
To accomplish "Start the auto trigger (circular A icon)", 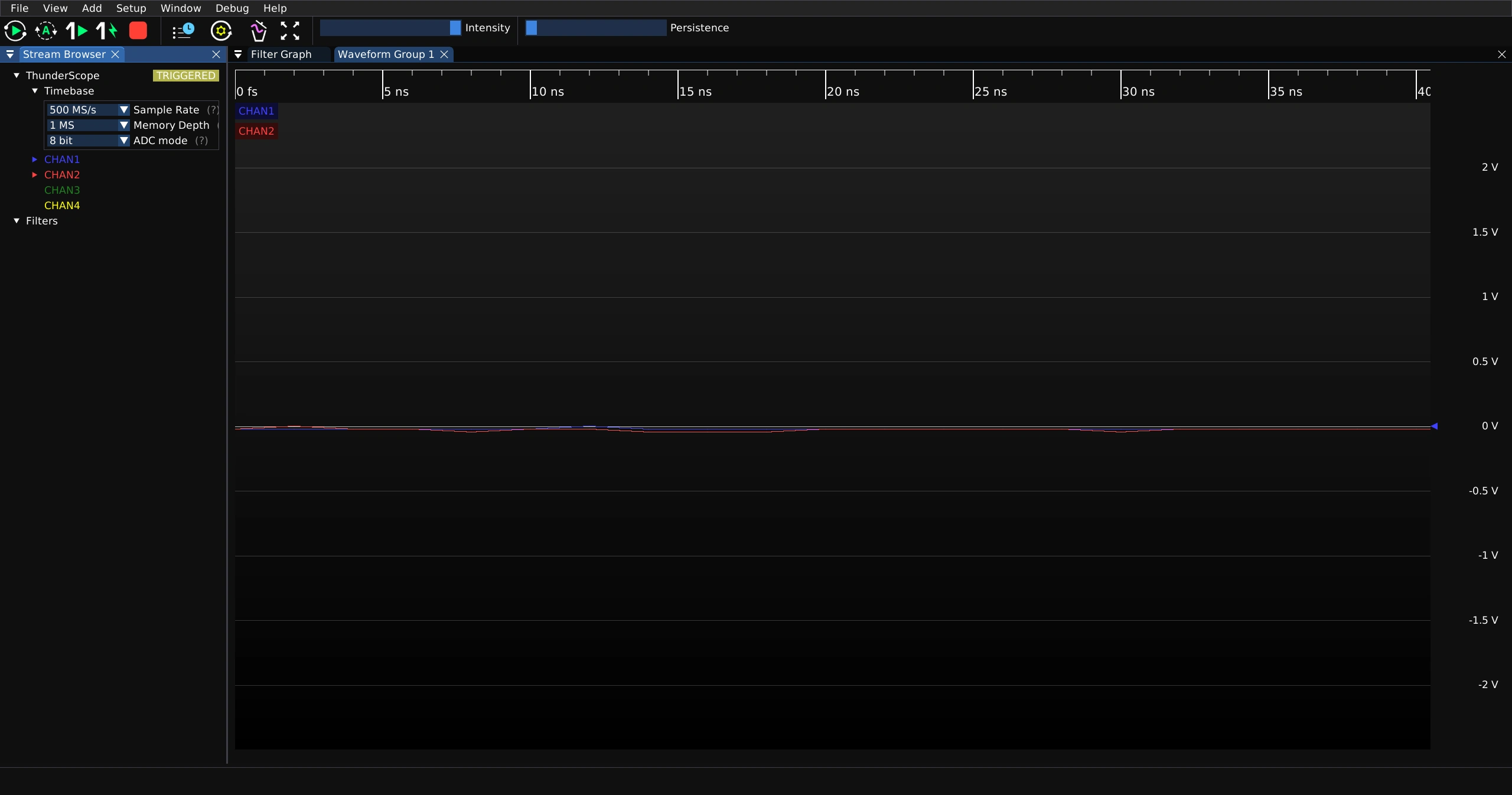I will (x=46, y=31).
